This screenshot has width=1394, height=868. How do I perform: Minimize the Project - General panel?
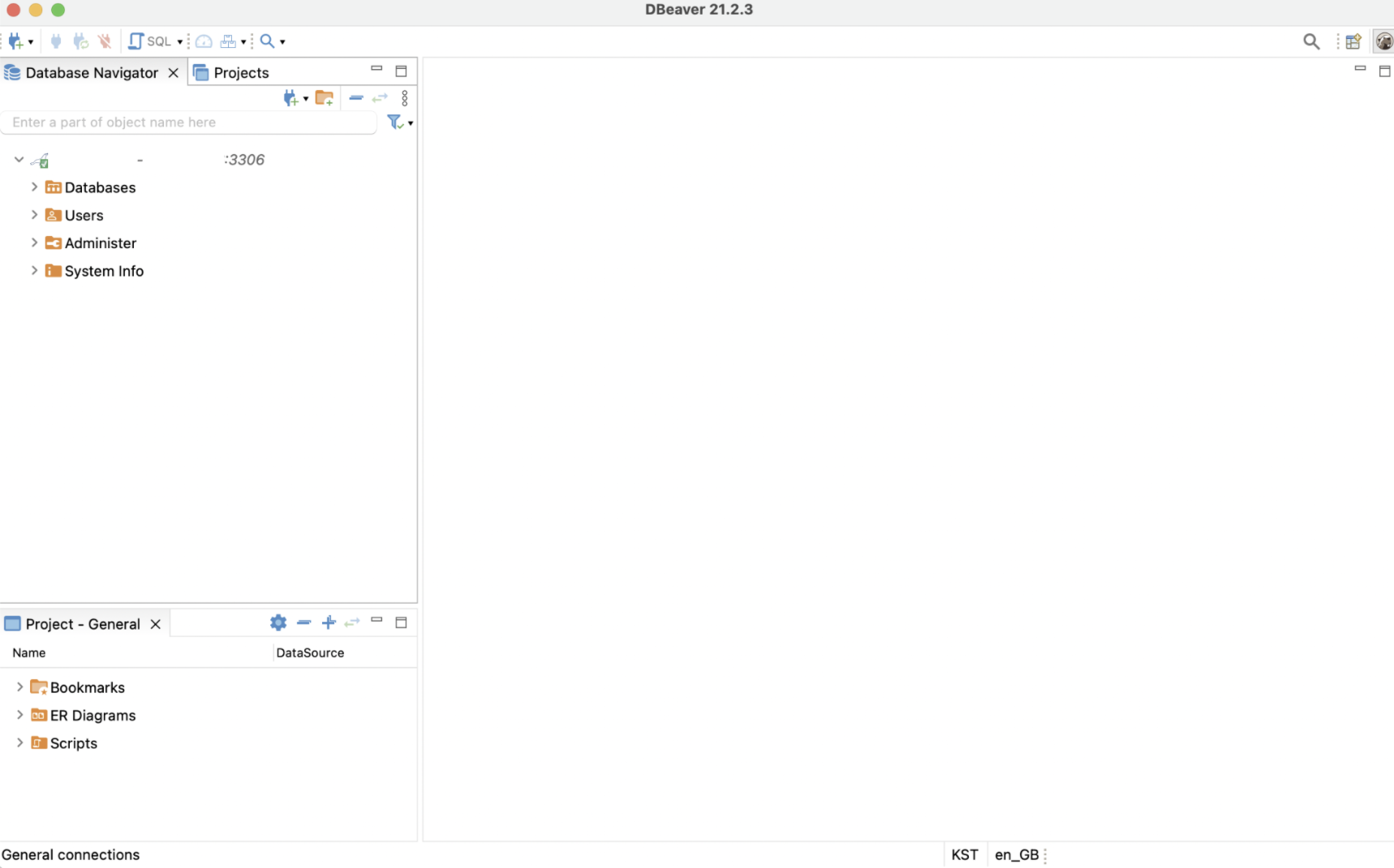[x=376, y=620]
